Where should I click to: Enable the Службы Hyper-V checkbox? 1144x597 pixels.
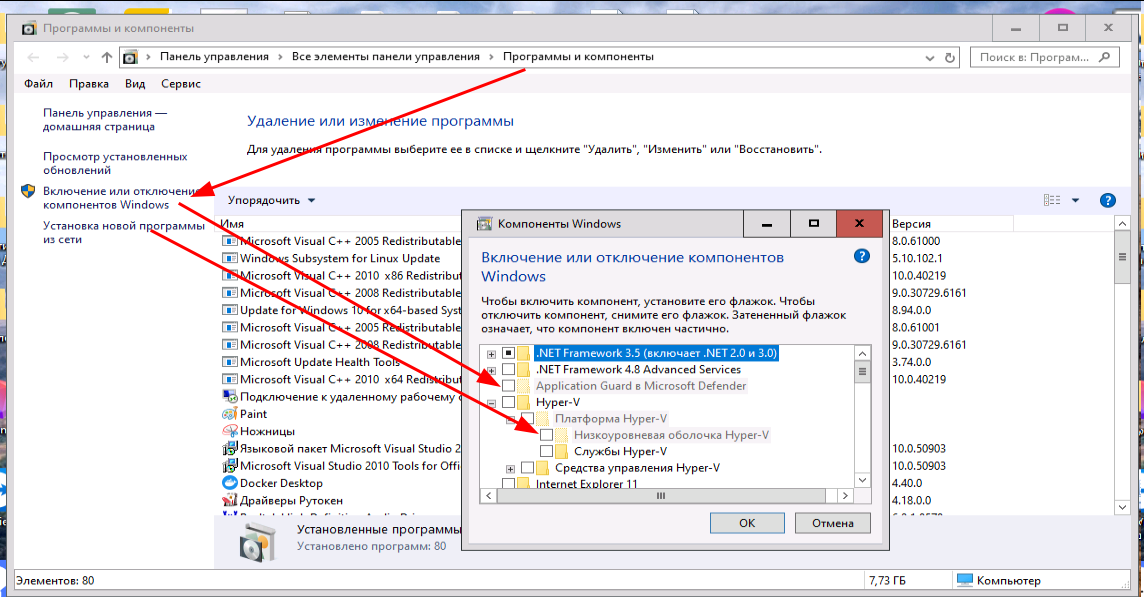546,451
